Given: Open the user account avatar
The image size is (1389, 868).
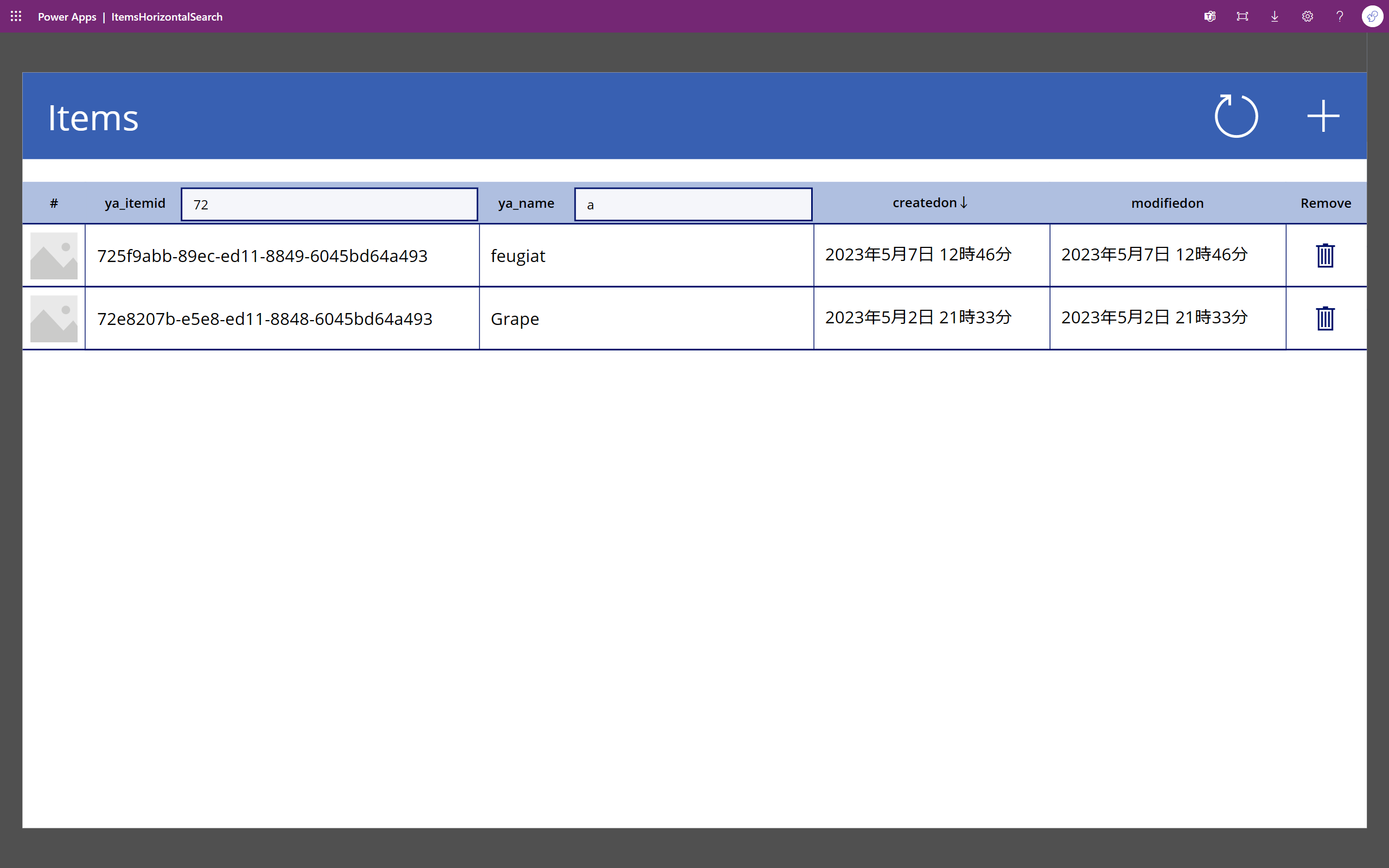Looking at the screenshot, I should [1372, 17].
